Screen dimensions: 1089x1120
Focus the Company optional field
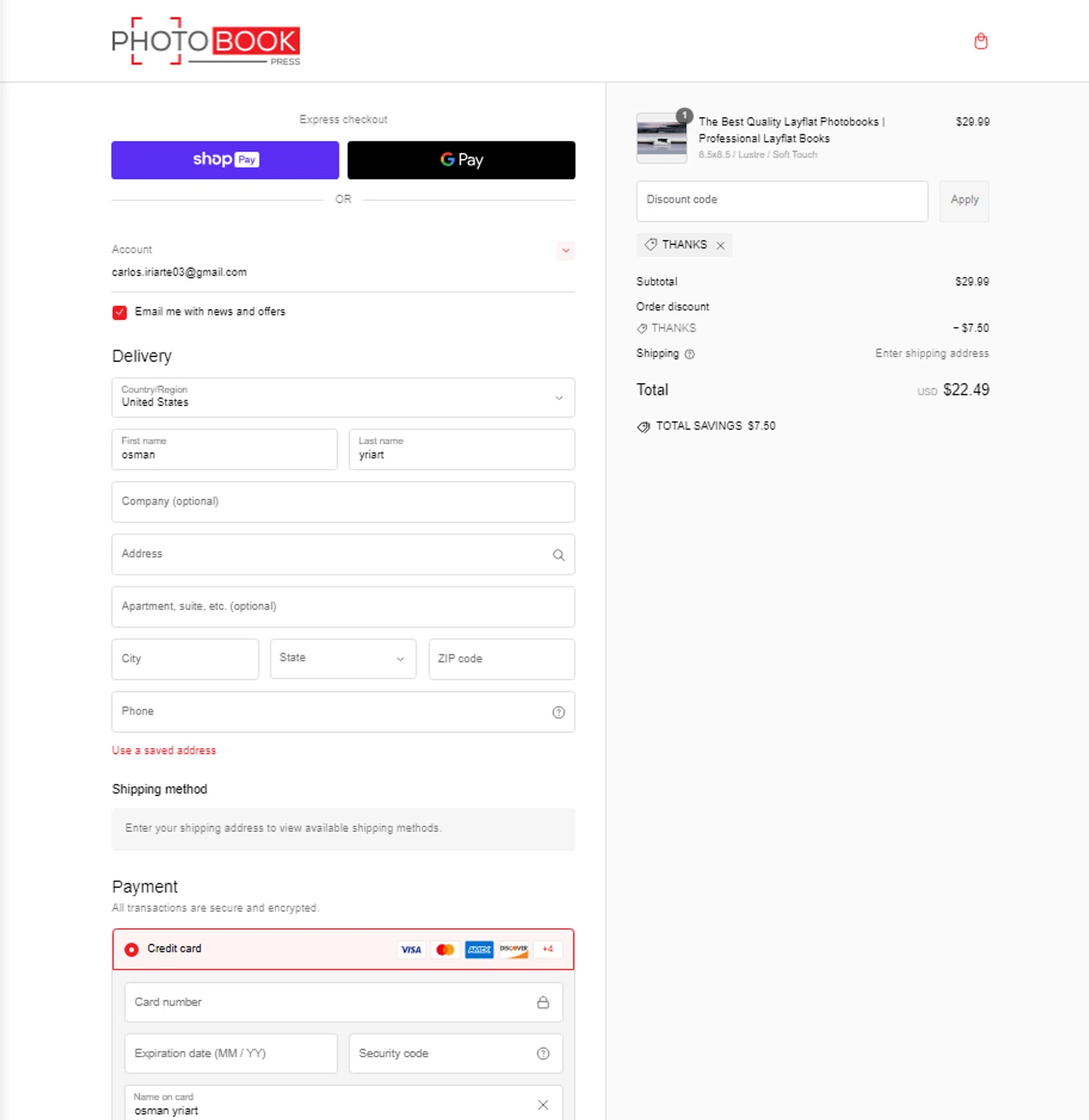click(x=344, y=502)
